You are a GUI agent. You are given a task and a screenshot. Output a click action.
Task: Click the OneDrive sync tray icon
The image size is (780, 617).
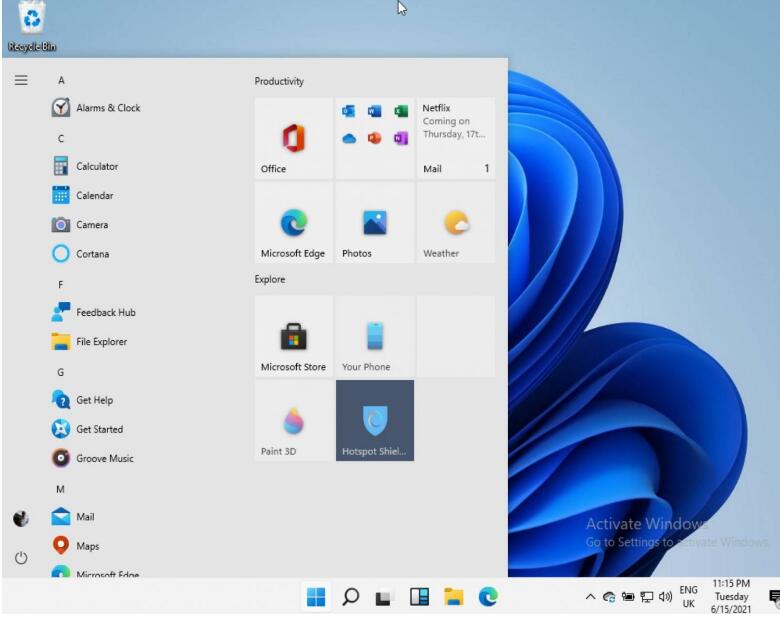[609, 597]
